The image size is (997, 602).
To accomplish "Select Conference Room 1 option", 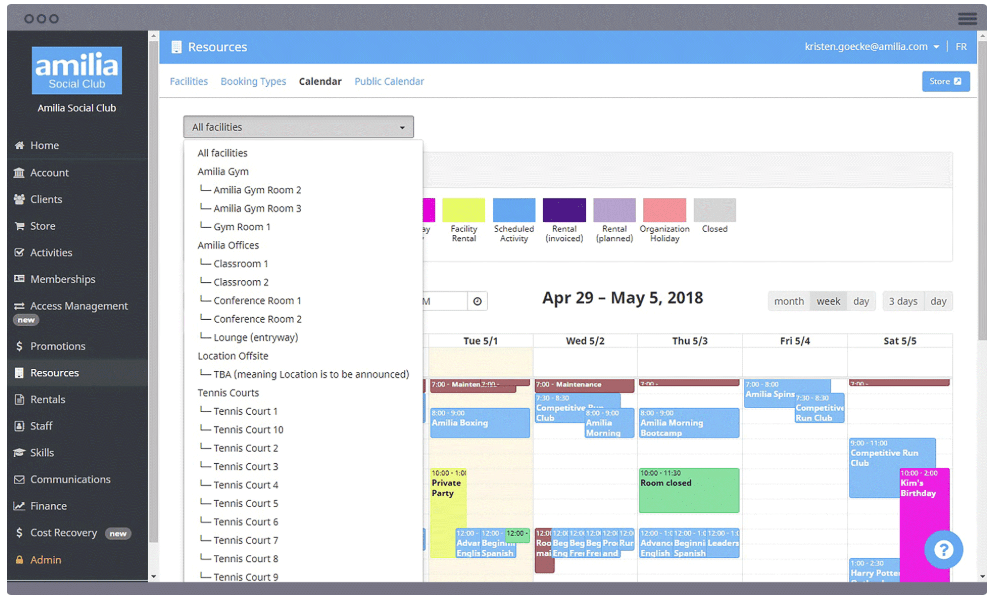I will [x=257, y=301].
